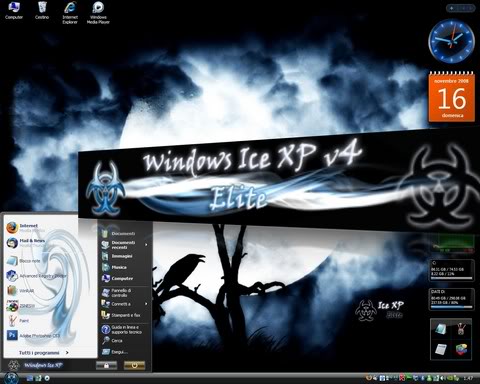Open Guida in linea e supporto tecnico
480x384 pixels.
click(122, 330)
